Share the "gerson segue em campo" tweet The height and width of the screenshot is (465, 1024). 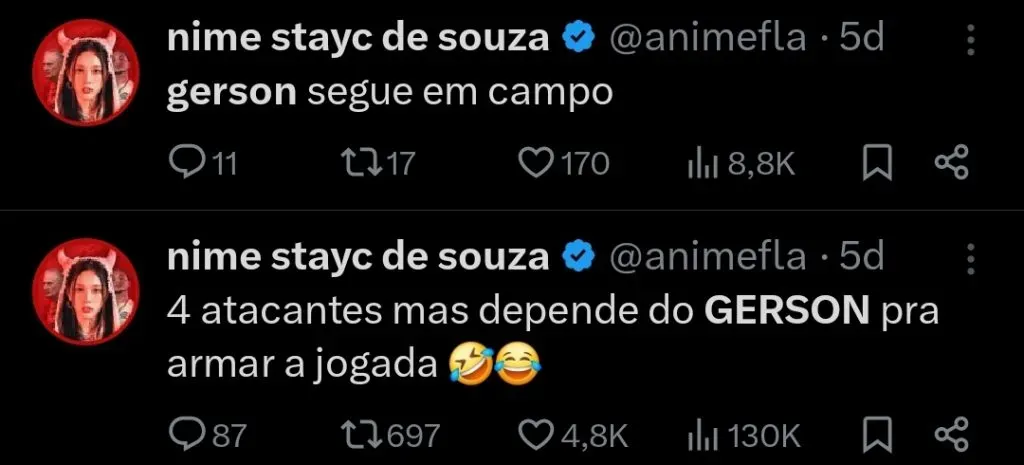pyautogui.click(x=951, y=163)
